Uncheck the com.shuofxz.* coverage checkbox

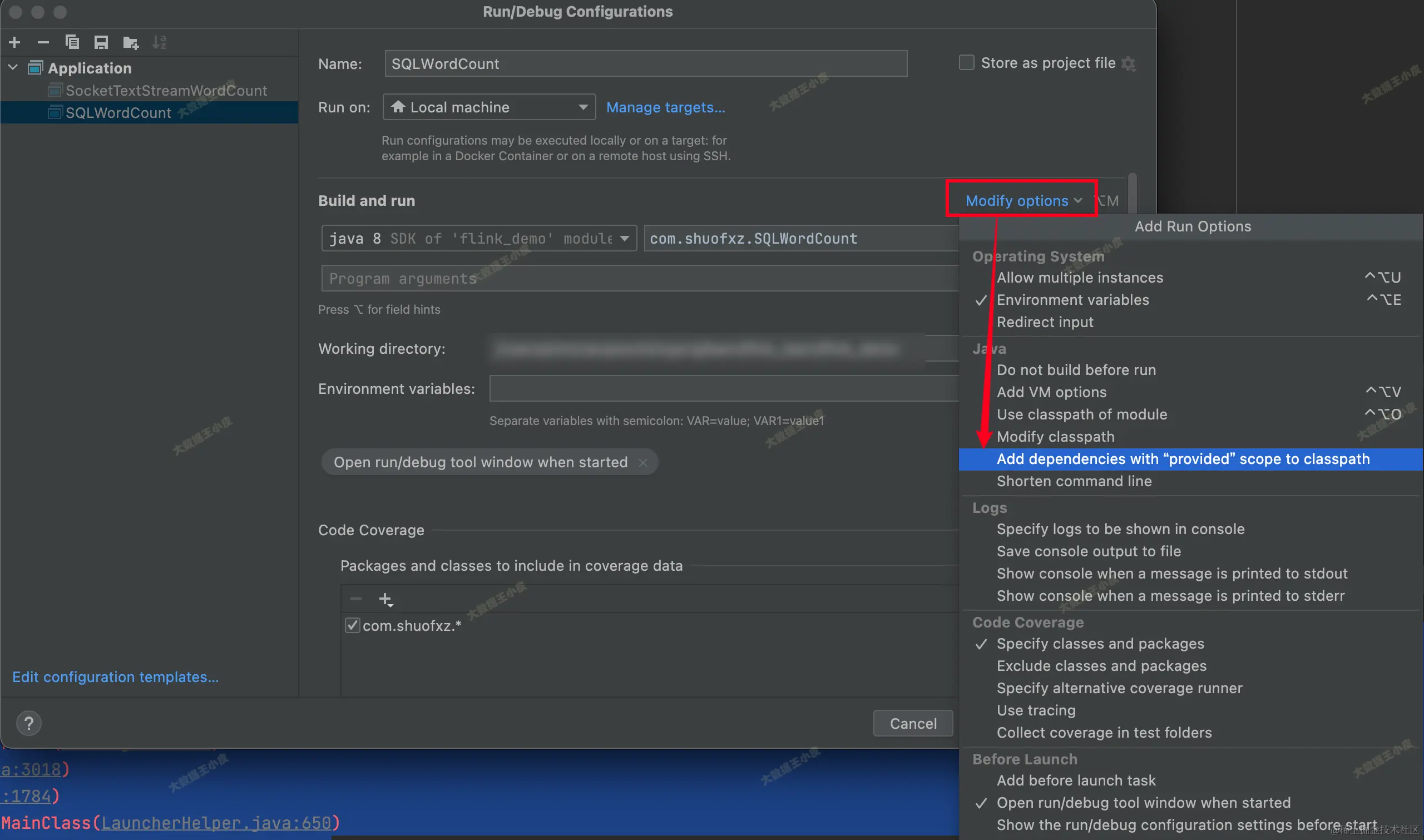click(352, 625)
